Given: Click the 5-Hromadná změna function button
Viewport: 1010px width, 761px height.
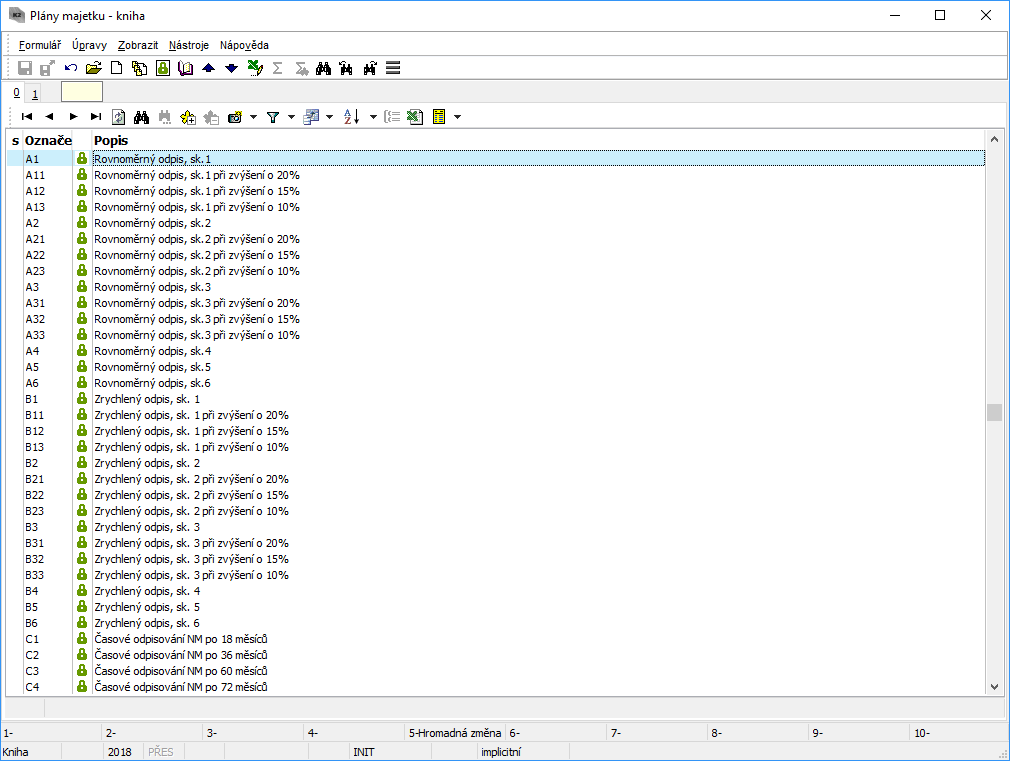Looking at the screenshot, I should click(x=455, y=733).
